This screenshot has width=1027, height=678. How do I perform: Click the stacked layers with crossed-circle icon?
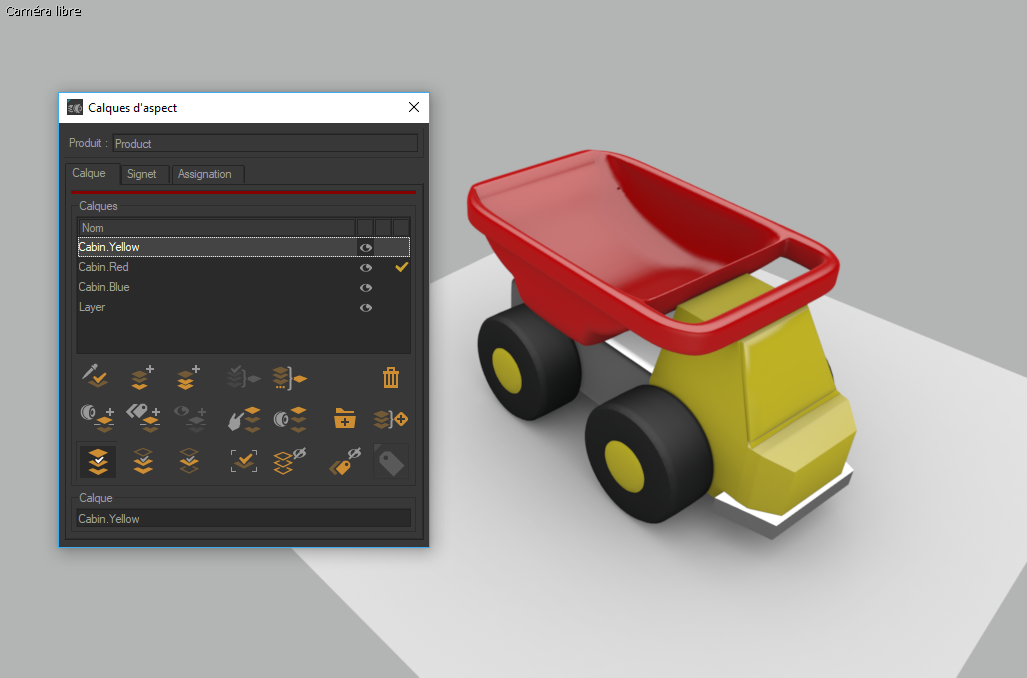(289, 461)
